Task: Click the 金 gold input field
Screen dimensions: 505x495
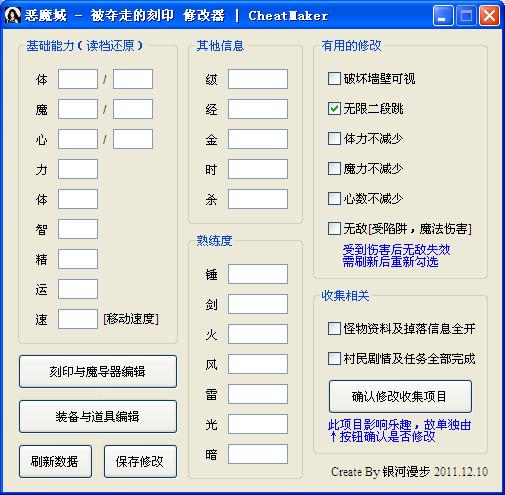Action: pyautogui.click(x=258, y=139)
